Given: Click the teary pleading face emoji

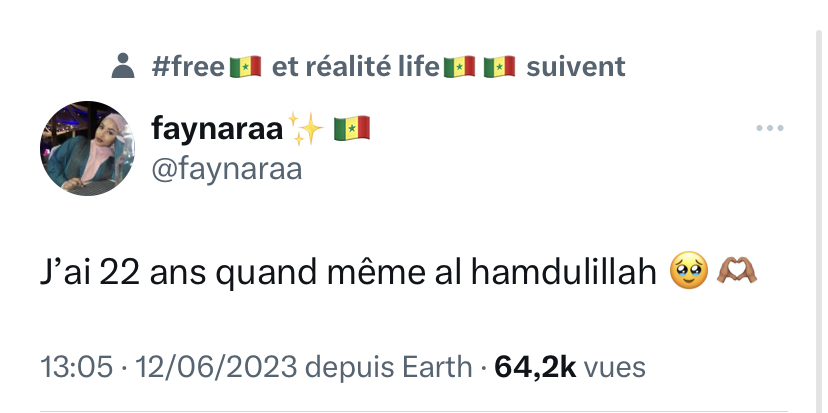Looking at the screenshot, I should click(x=689, y=271).
